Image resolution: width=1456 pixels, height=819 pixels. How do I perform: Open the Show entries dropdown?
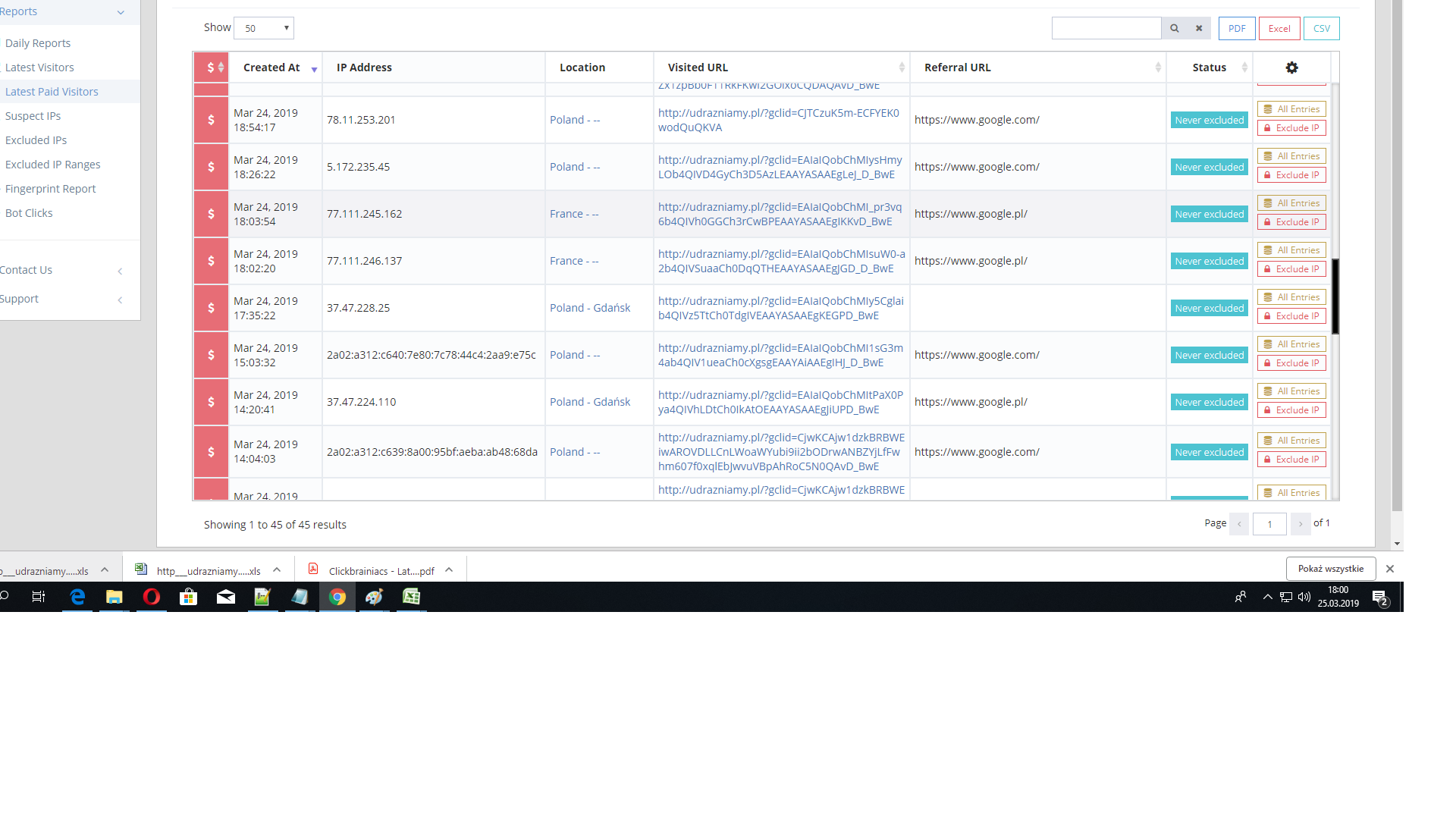(264, 28)
